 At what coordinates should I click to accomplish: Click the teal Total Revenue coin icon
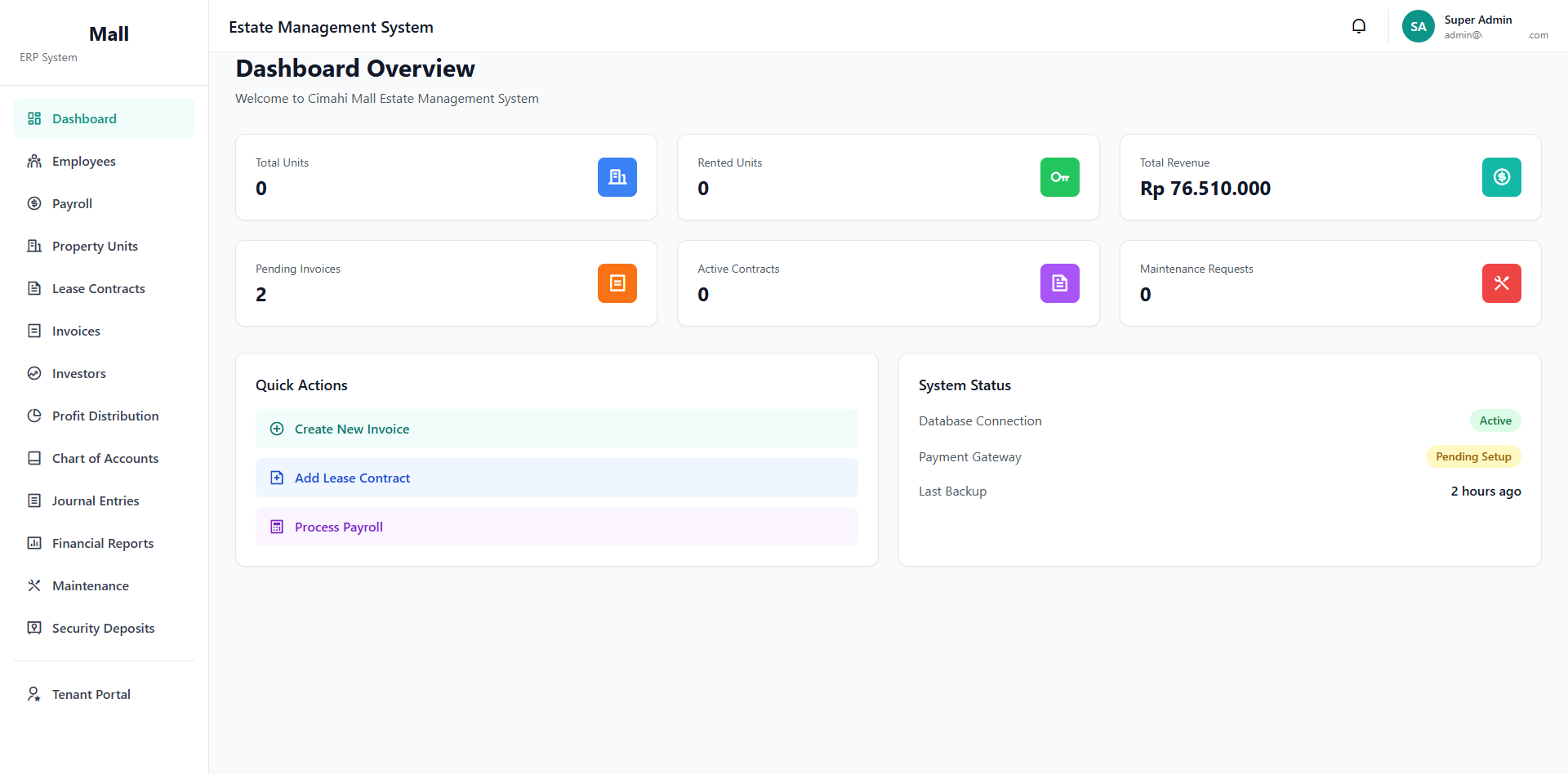1501,177
